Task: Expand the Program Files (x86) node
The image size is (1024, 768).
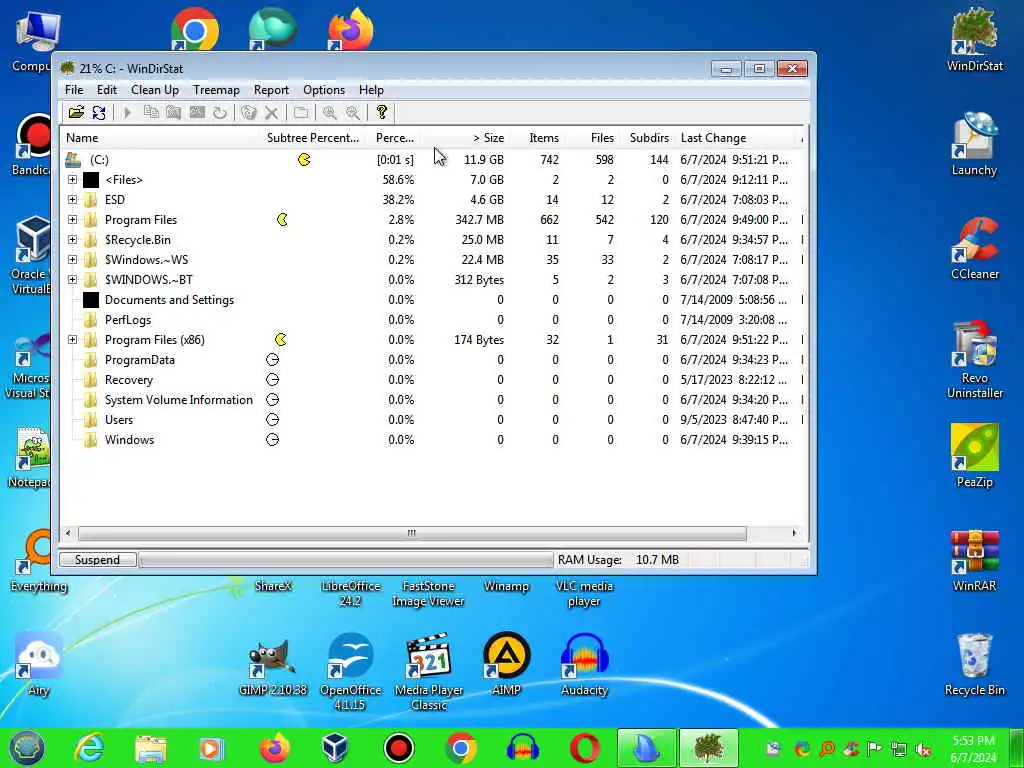Action: [72, 340]
